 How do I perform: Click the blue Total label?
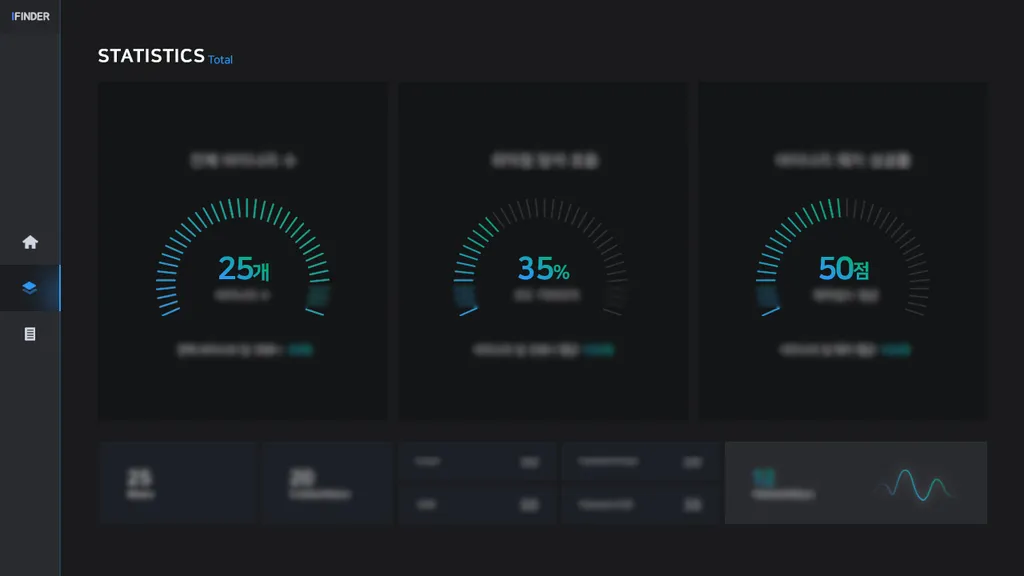click(x=220, y=59)
